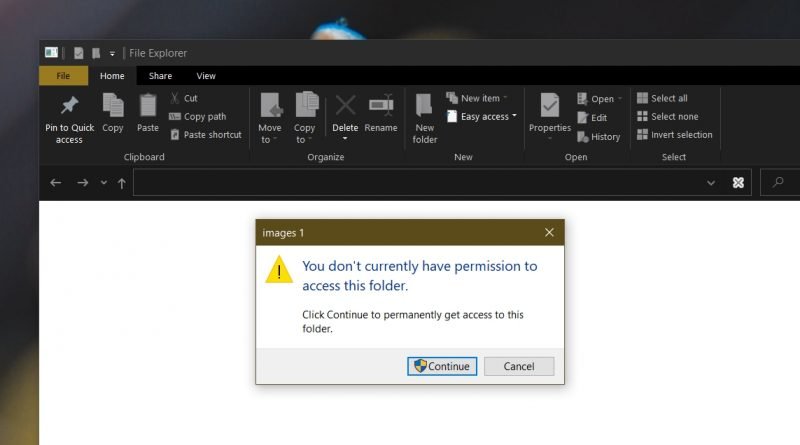The width and height of the screenshot is (800, 445).
Task: Click the Rename icon
Action: click(x=381, y=105)
